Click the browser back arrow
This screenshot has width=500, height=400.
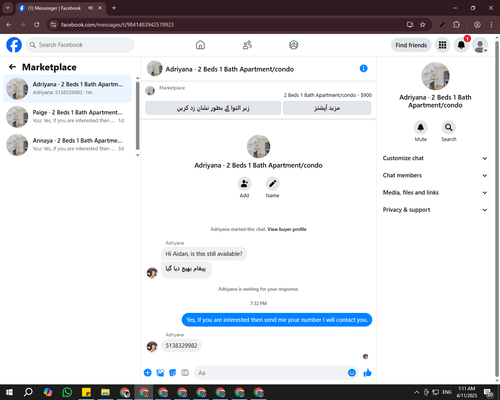9,25
